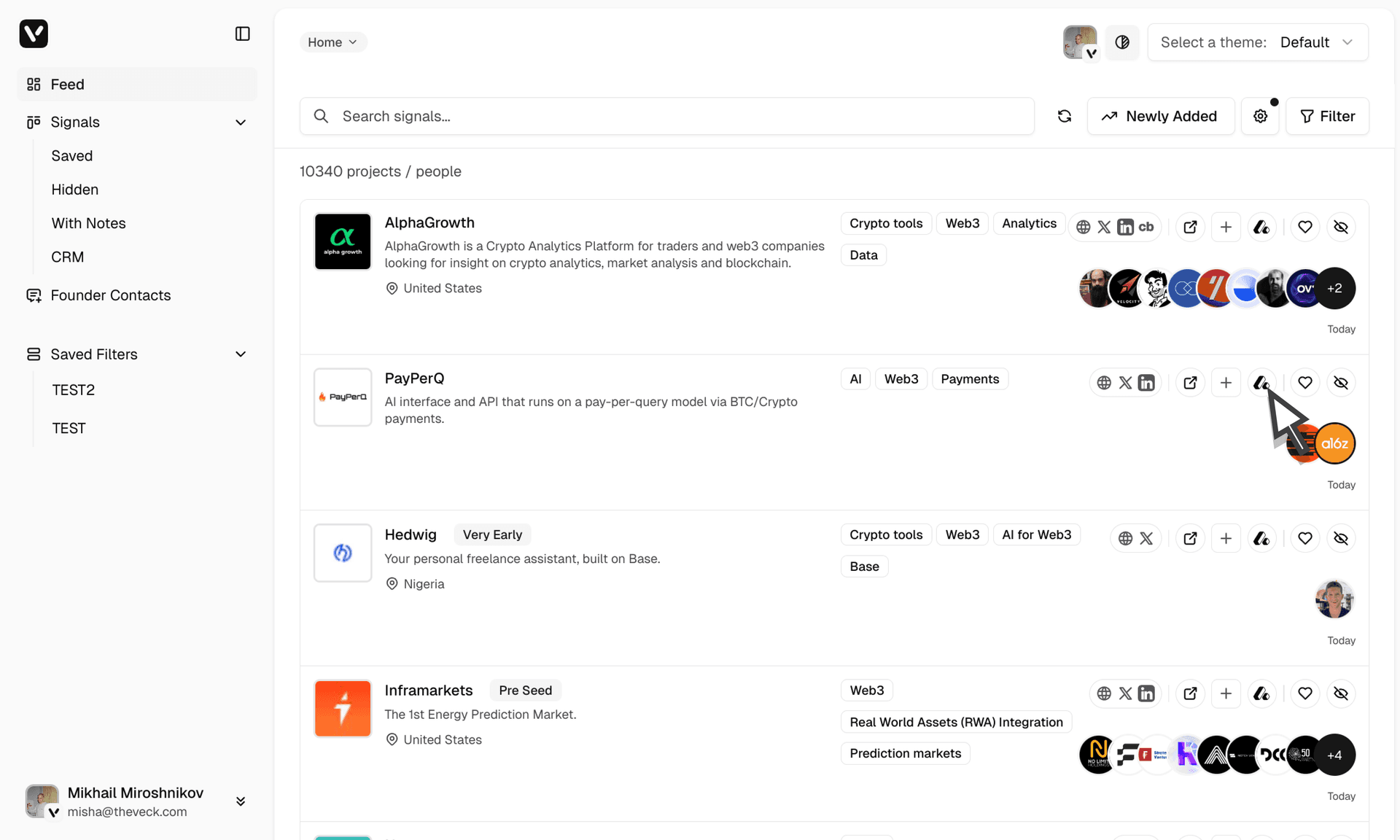View AlphaGrowth's LinkedIn page
Image resolution: width=1400 pixels, height=840 pixels.
click(x=1125, y=227)
